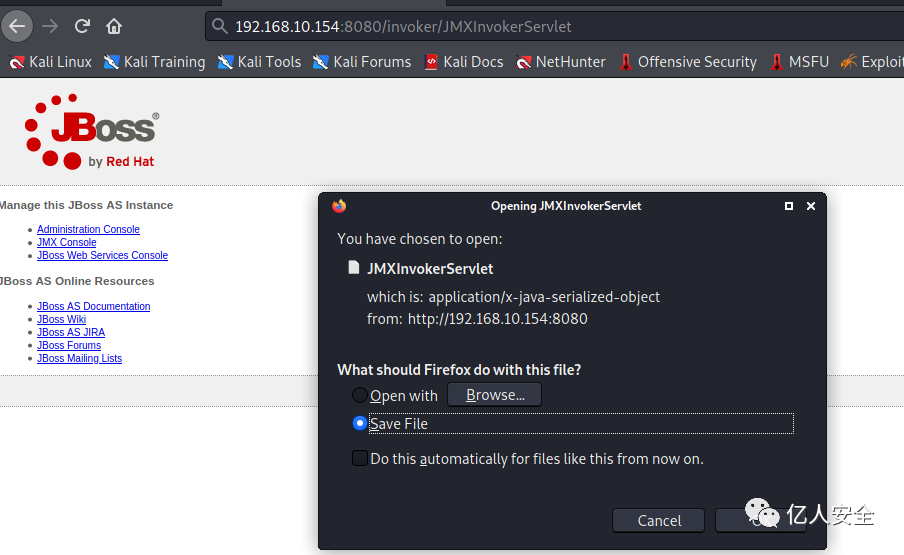Enable Do this automatically checkbox
The width and height of the screenshot is (904, 555).
[x=360, y=458]
